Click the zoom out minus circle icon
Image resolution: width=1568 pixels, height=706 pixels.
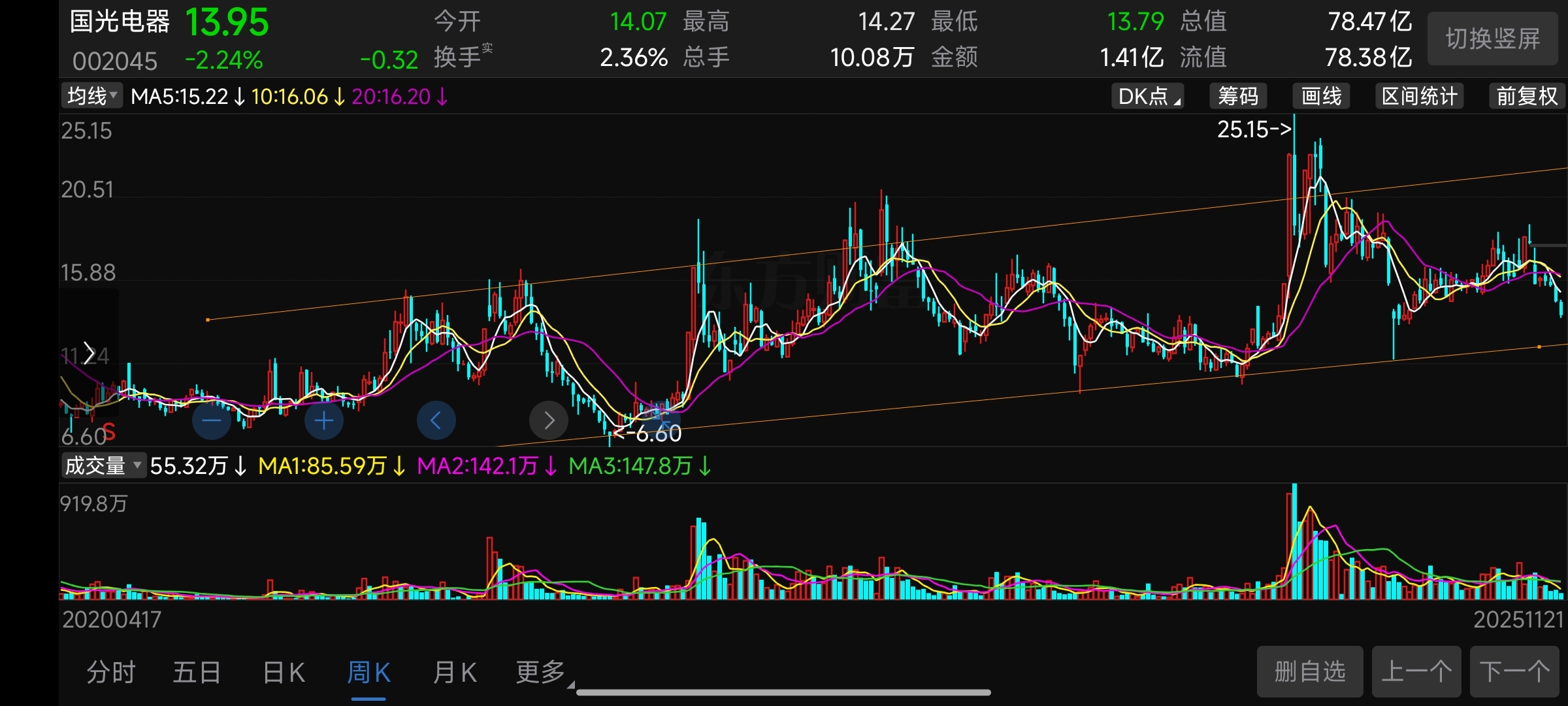pos(212,420)
